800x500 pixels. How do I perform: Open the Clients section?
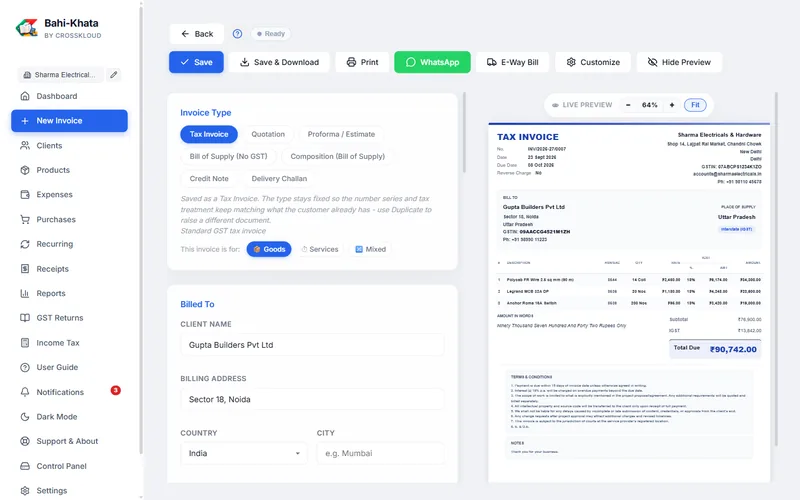69,145
